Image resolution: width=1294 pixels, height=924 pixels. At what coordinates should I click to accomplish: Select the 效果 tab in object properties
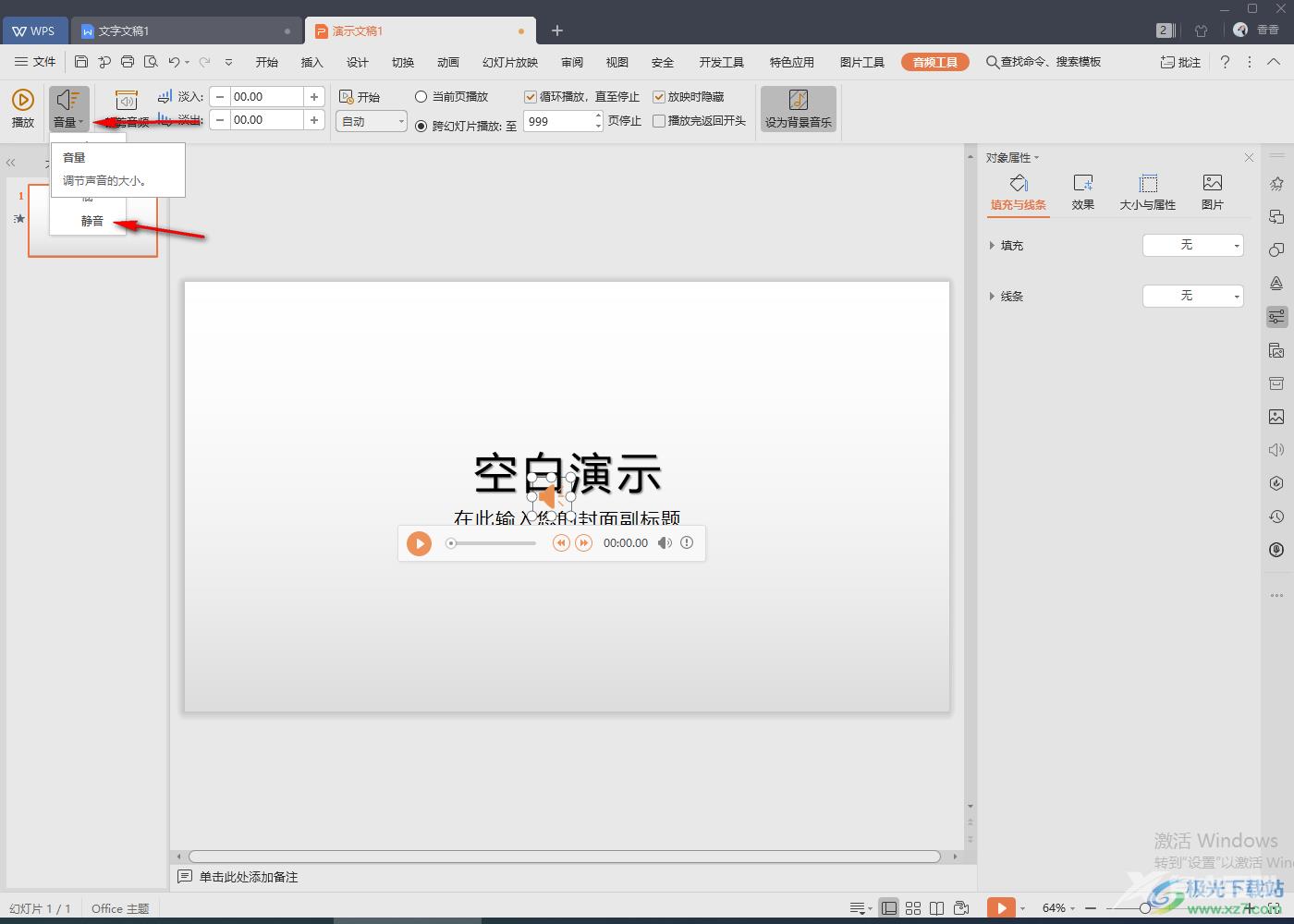coord(1083,192)
